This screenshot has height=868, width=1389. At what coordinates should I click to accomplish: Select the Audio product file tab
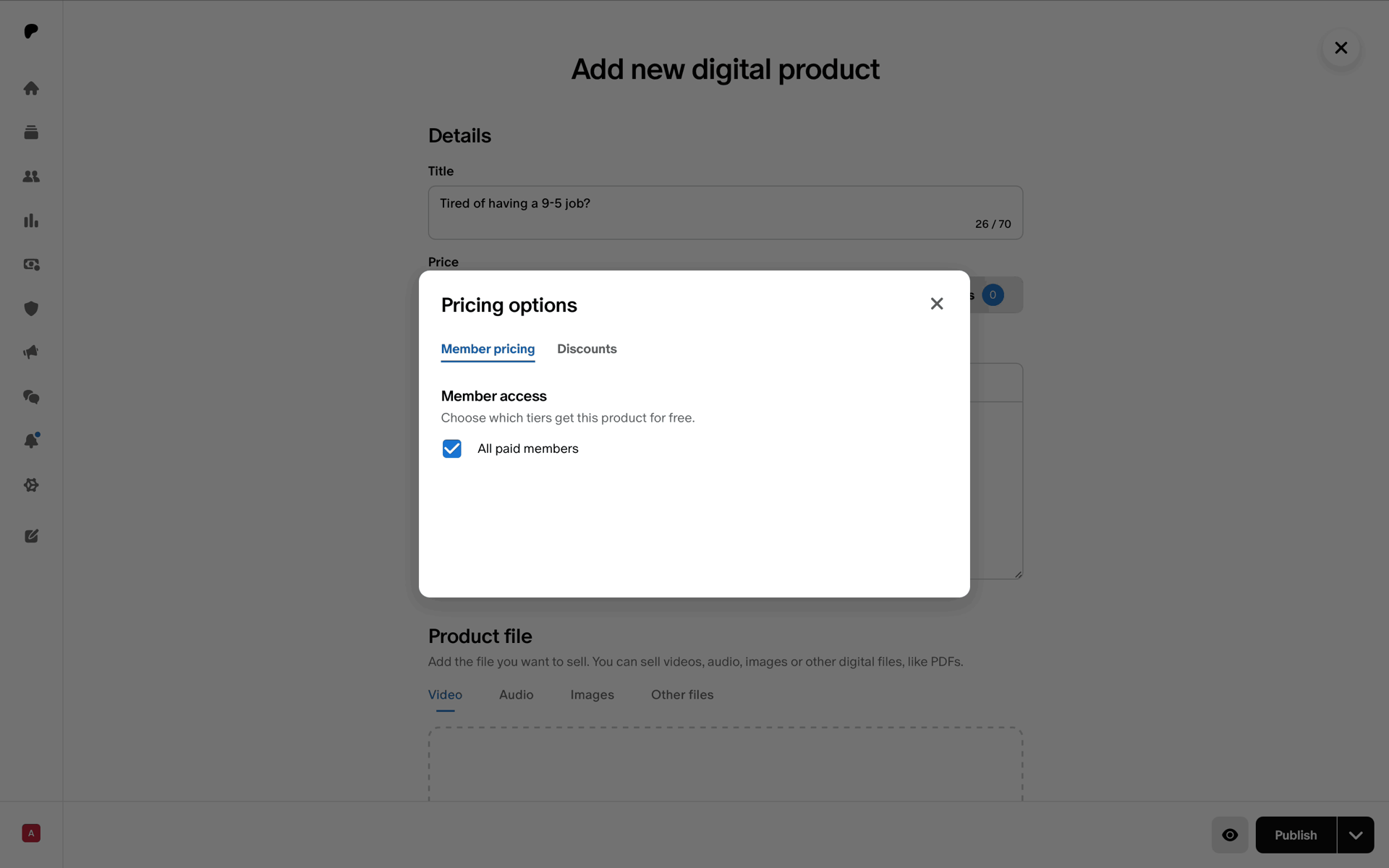coord(517,694)
